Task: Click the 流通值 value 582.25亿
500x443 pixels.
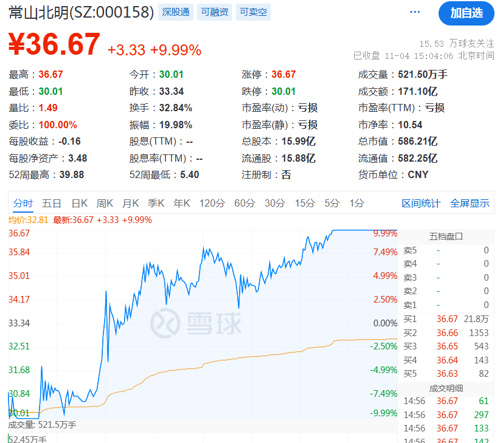Action: (x=418, y=158)
